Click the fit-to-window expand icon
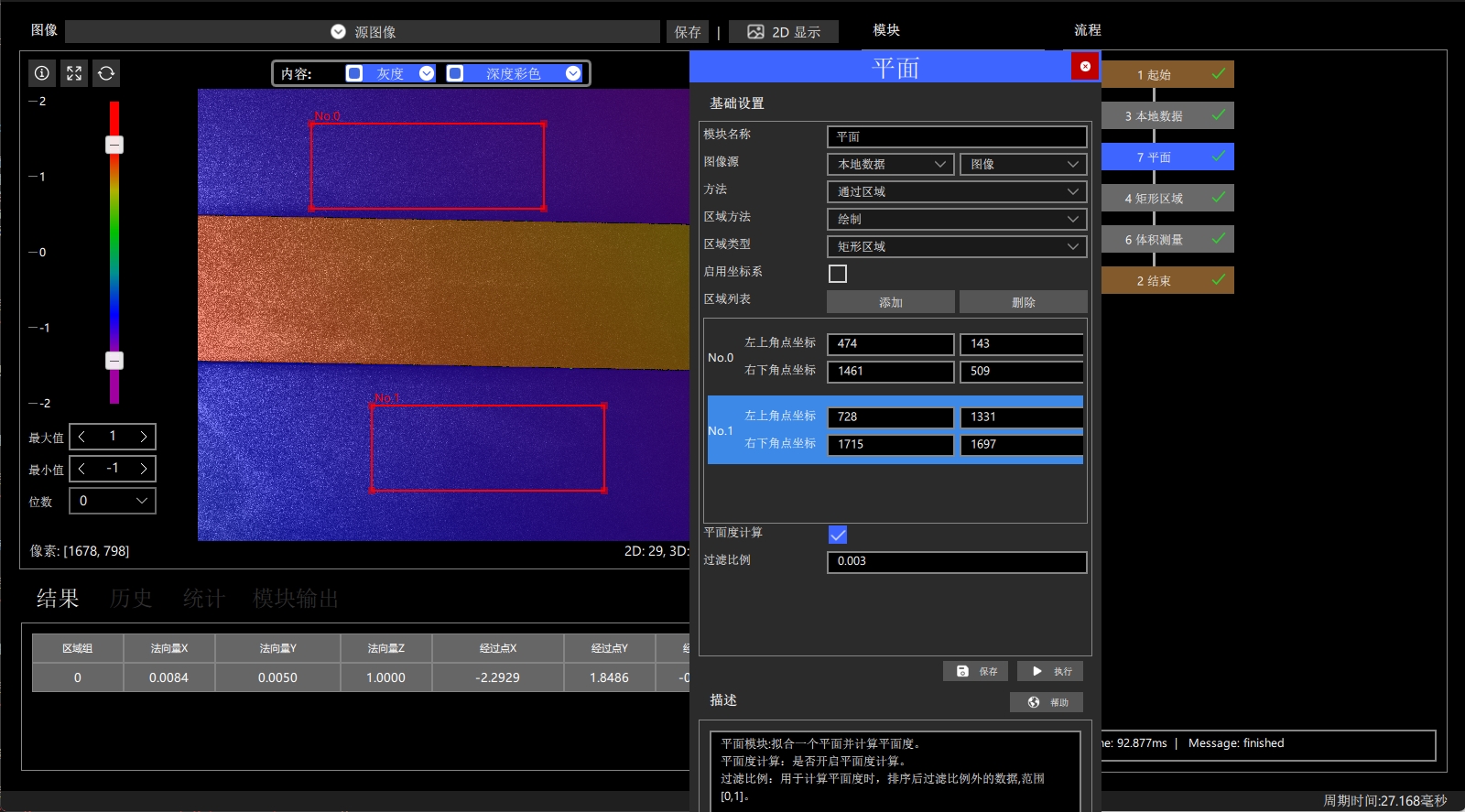Viewport: 1465px width, 812px height. 74,73
